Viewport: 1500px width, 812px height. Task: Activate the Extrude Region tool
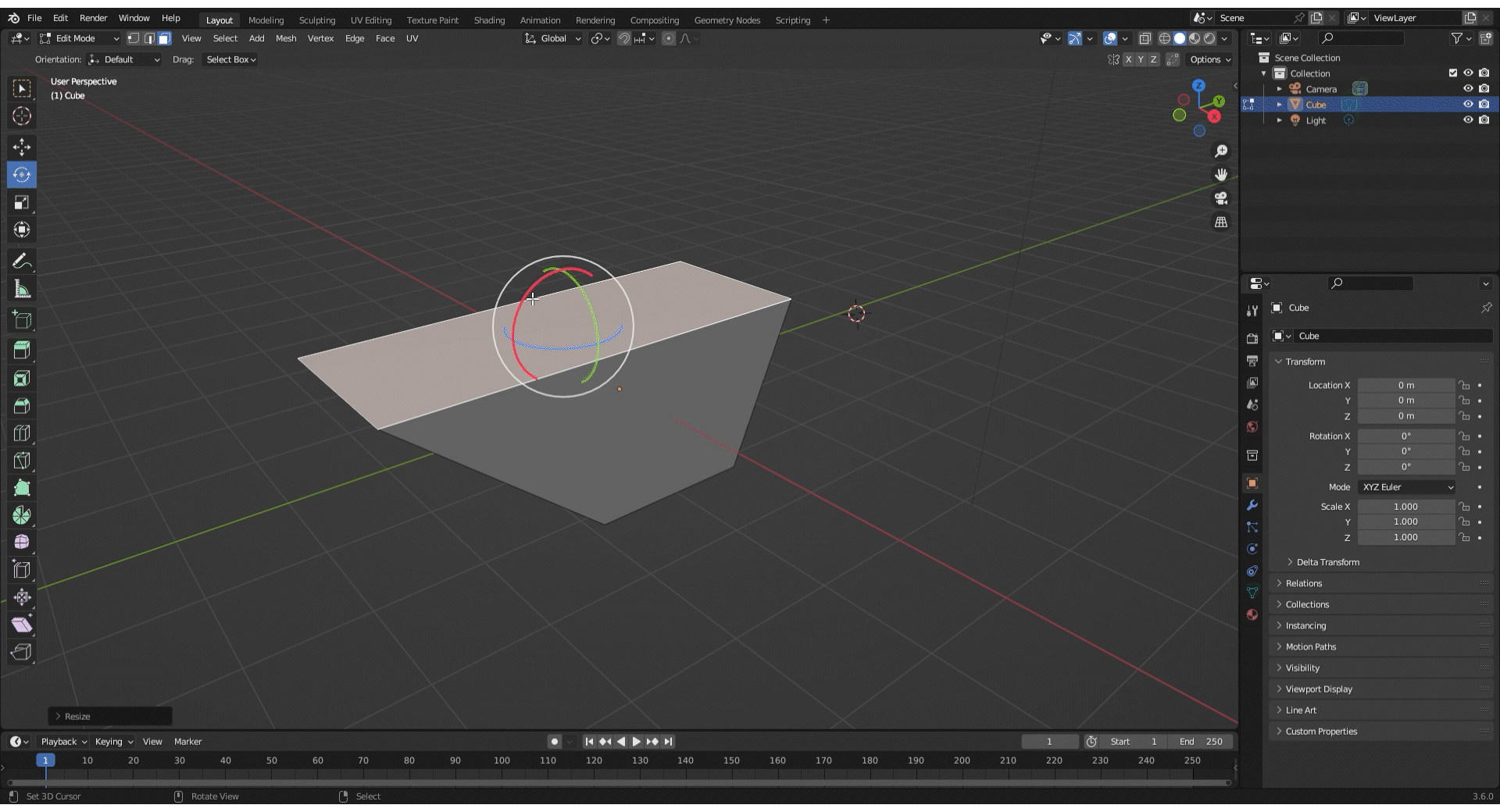point(22,351)
